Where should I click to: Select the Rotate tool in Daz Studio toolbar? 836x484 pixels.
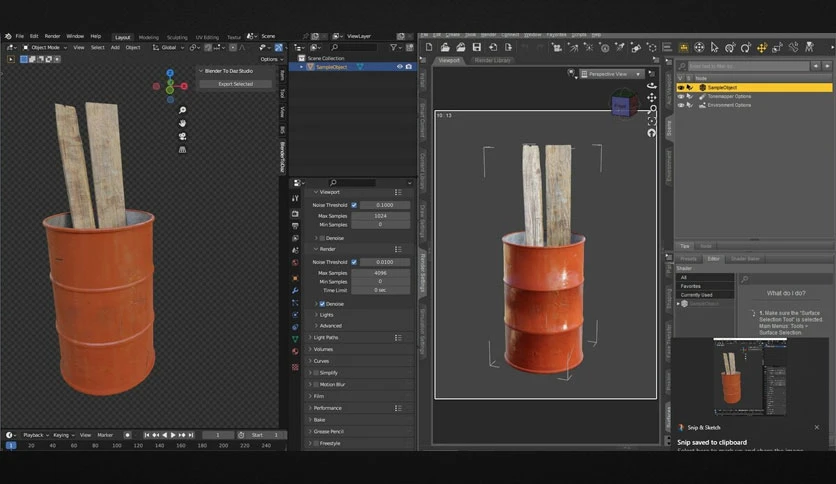[x=746, y=48]
